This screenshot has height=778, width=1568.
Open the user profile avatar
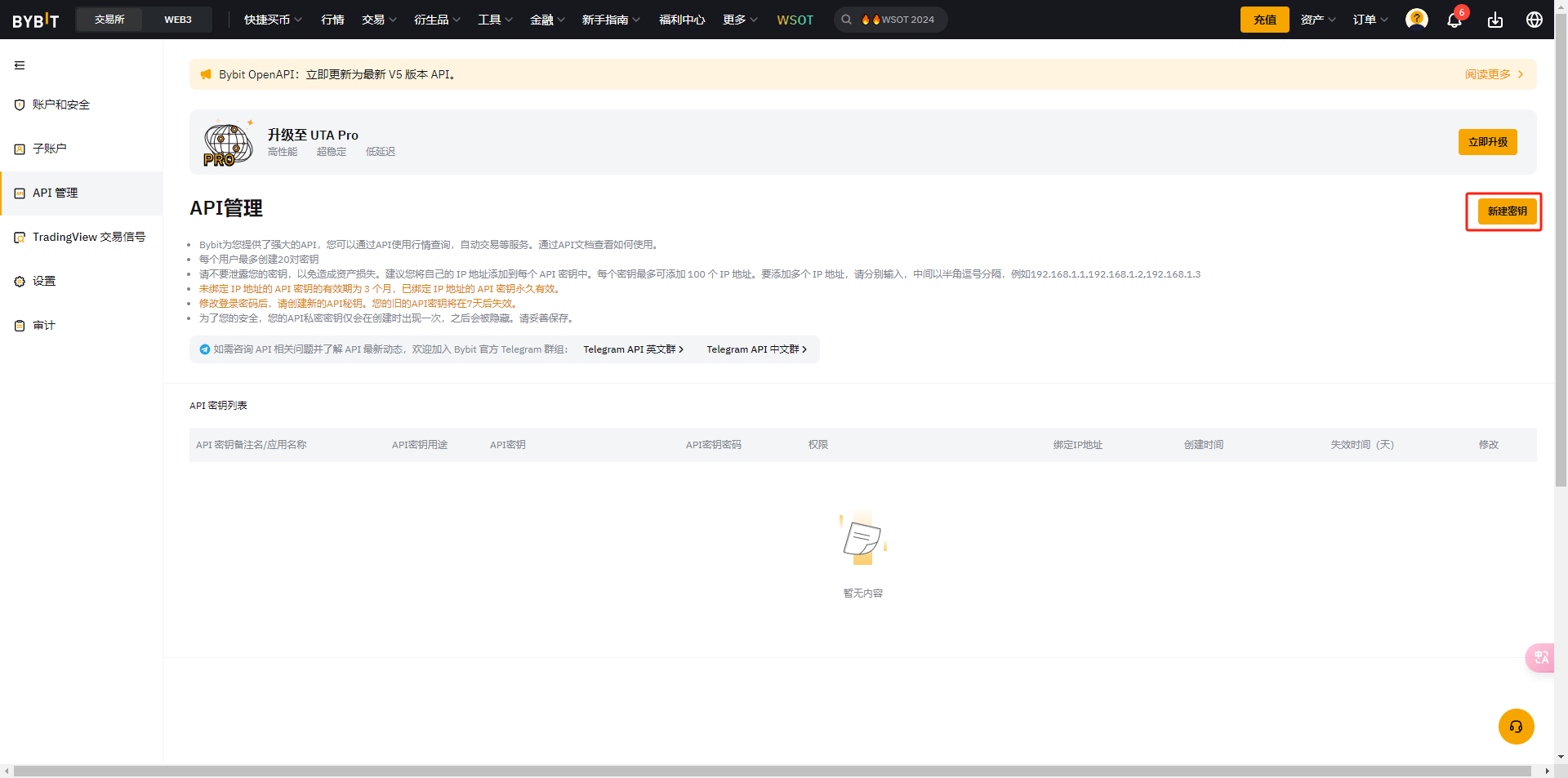[1417, 19]
